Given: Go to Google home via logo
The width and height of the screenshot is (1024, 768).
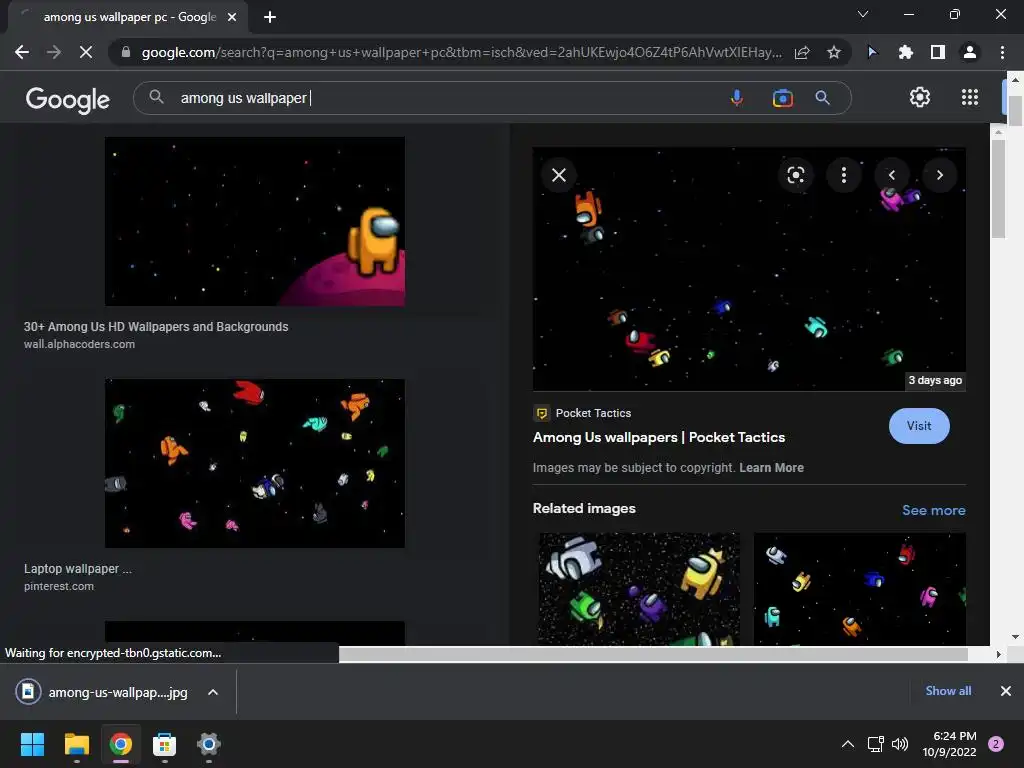Looking at the screenshot, I should click(67, 99).
